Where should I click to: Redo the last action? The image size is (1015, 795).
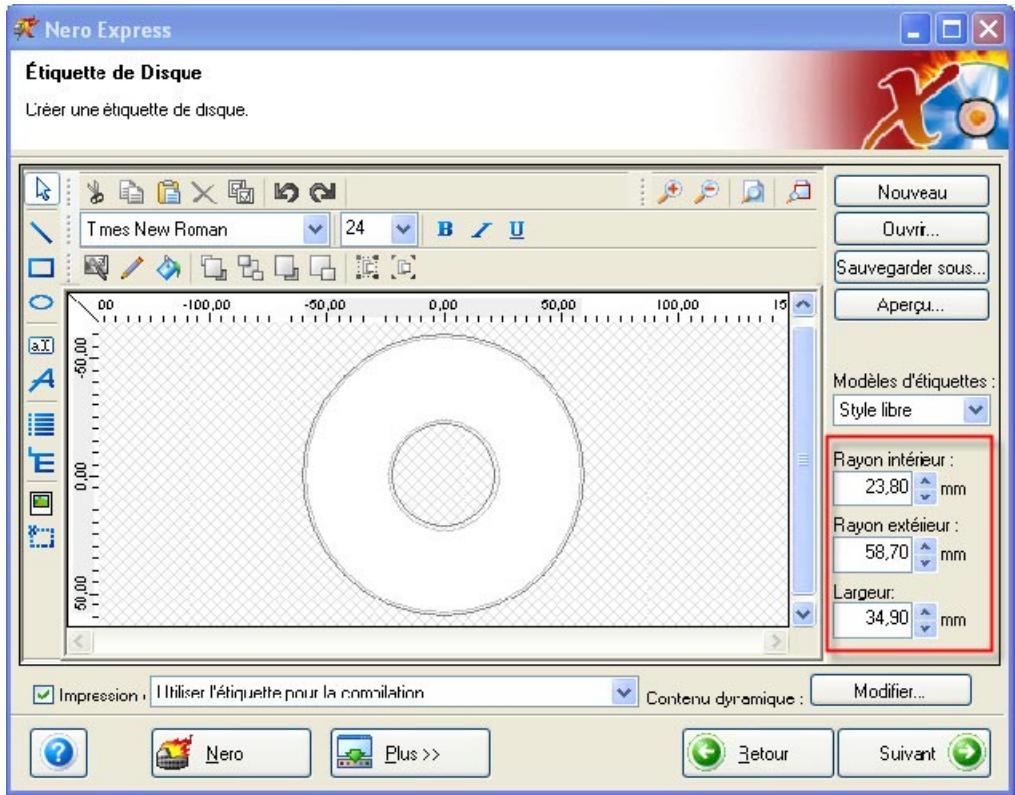click(x=322, y=192)
